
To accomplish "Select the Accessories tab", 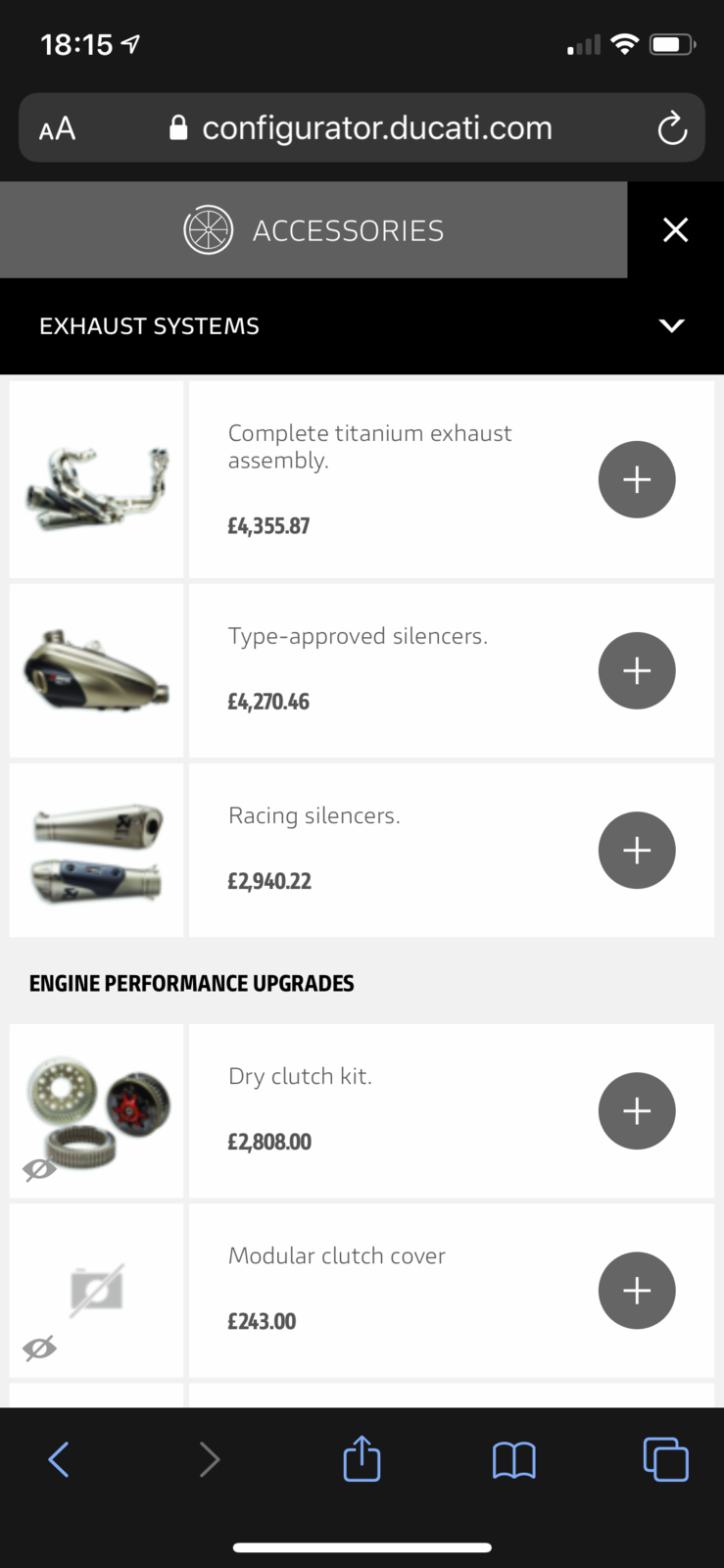I will (x=314, y=230).
